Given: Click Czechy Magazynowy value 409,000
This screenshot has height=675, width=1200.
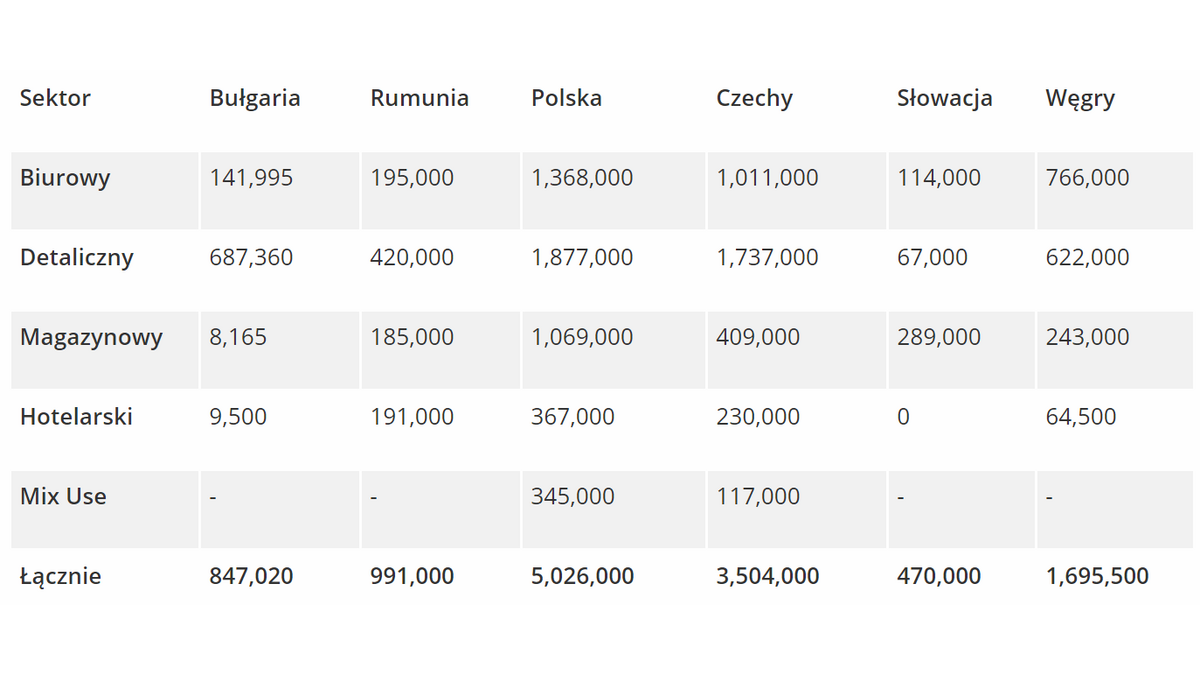Looking at the screenshot, I should coord(758,337).
